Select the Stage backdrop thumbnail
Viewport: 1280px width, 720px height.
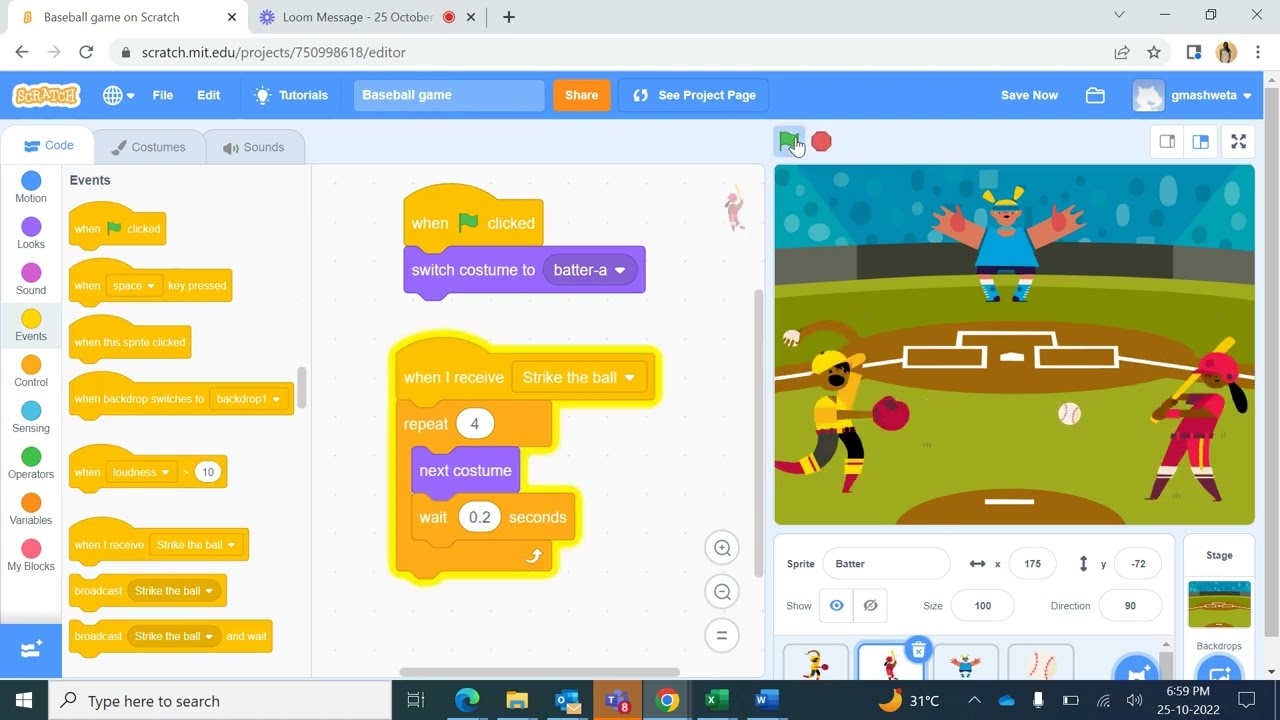pyautogui.click(x=1219, y=604)
